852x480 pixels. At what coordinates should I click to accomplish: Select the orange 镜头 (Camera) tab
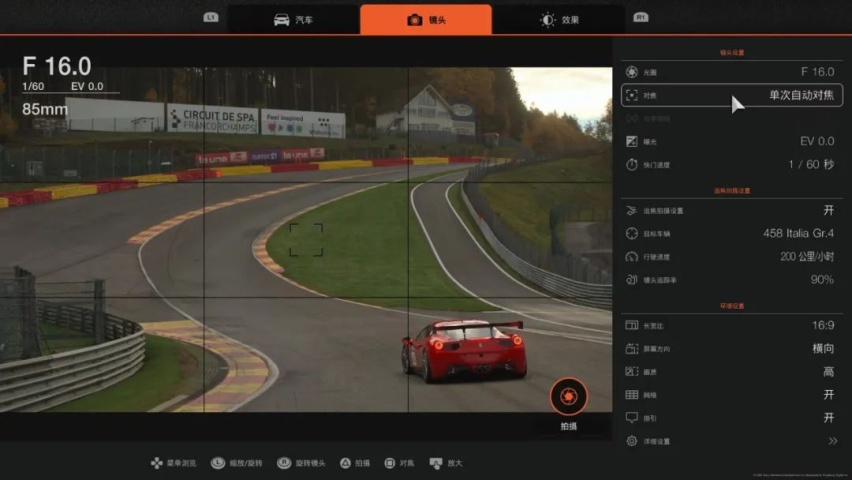click(x=426, y=20)
